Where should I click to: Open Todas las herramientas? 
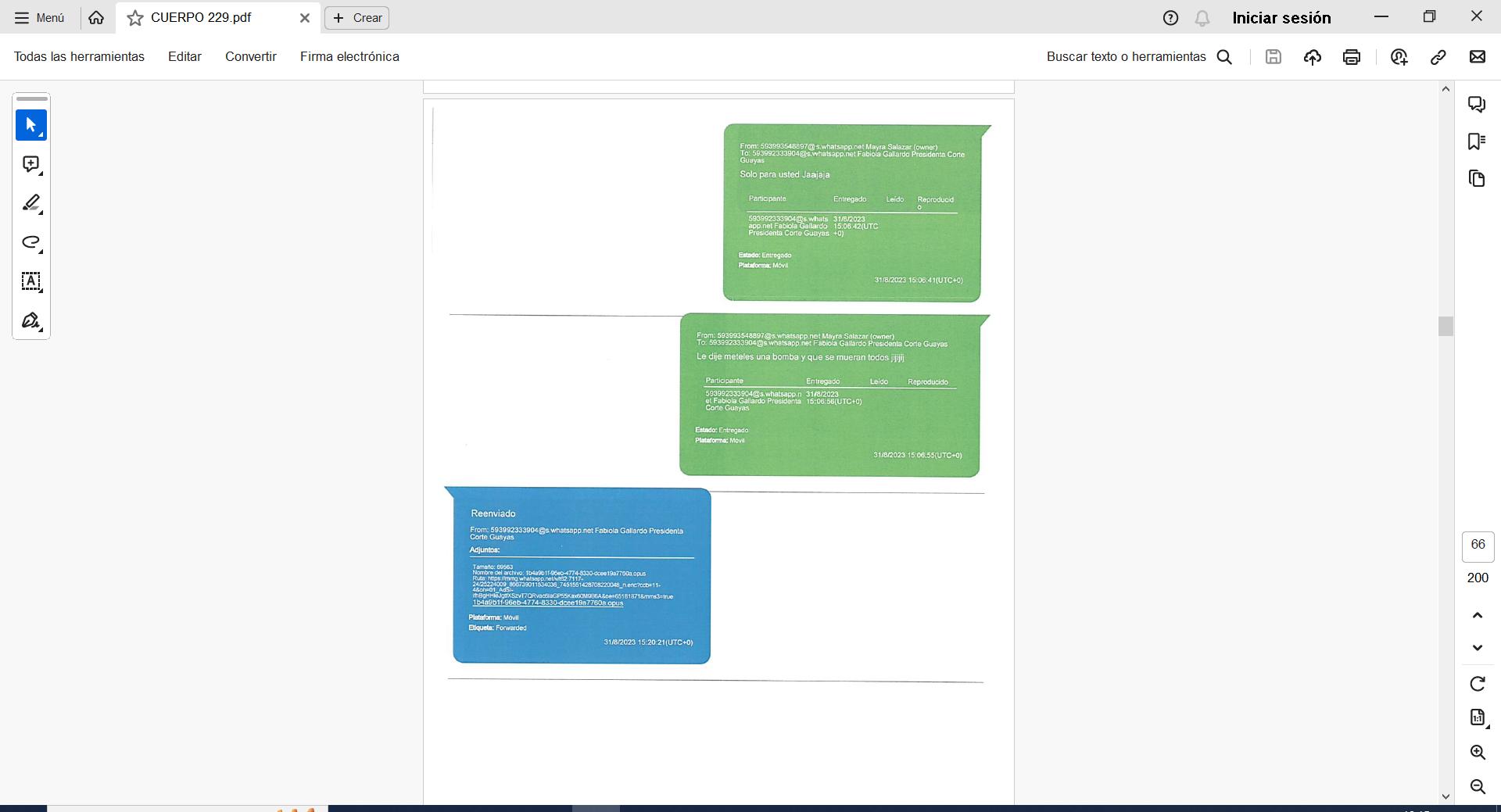(79, 56)
